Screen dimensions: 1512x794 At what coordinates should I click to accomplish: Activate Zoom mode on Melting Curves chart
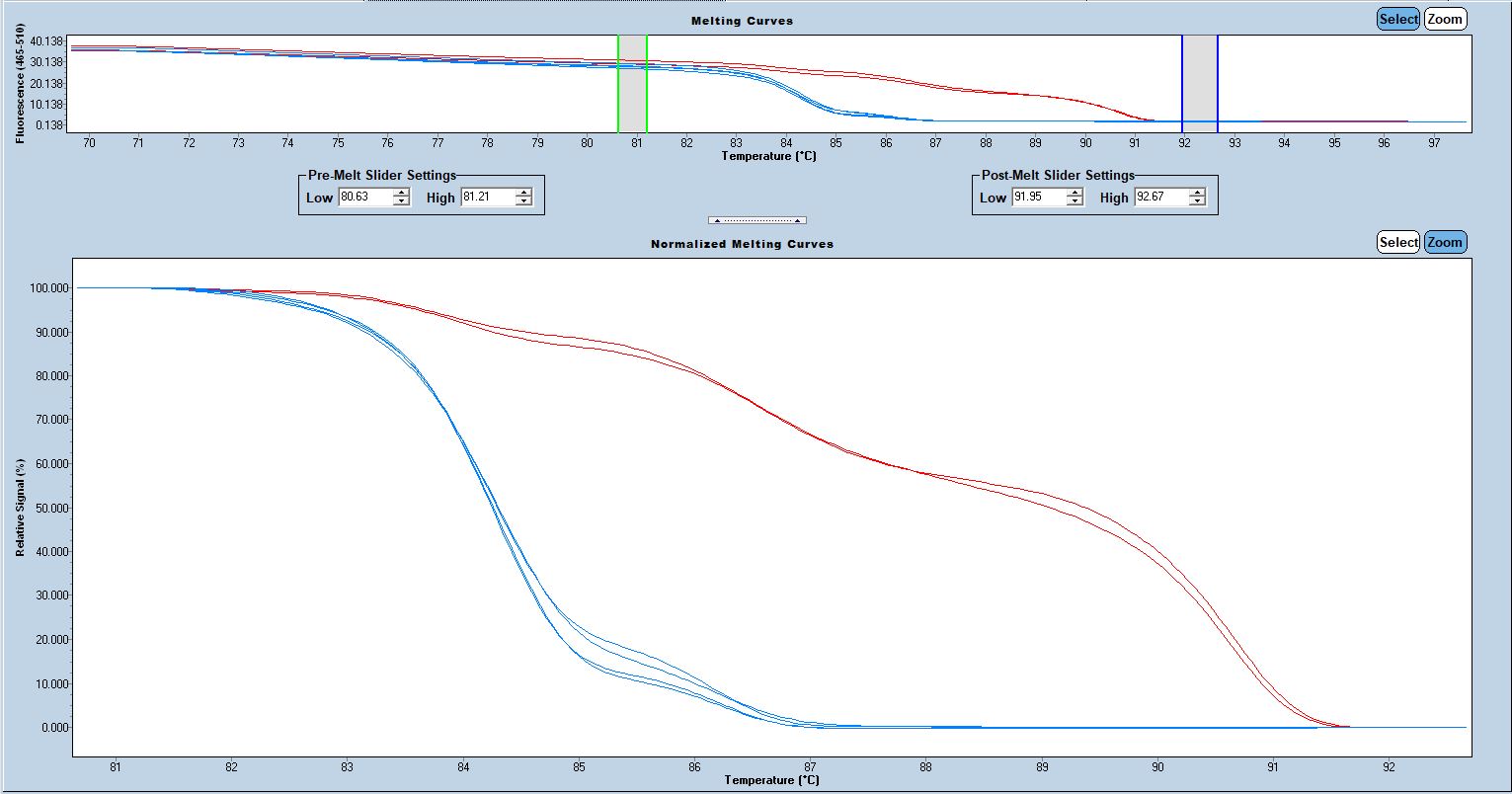[1445, 19]
